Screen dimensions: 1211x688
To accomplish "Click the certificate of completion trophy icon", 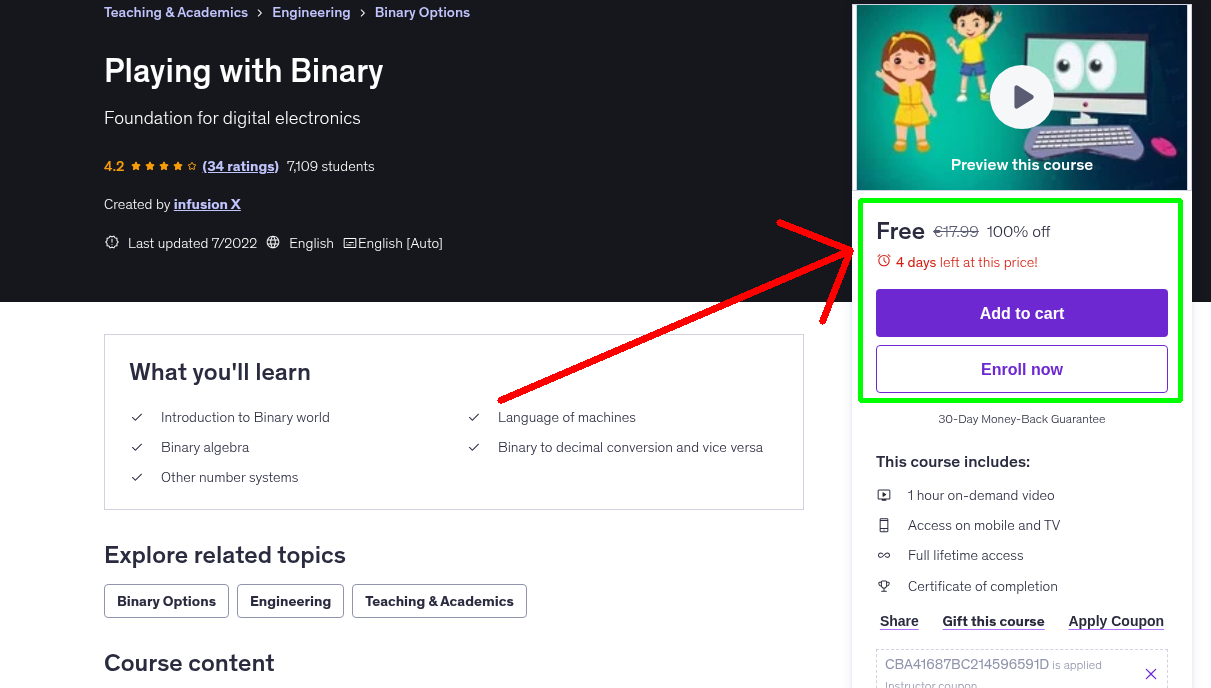I will click(x=884, y=586).
